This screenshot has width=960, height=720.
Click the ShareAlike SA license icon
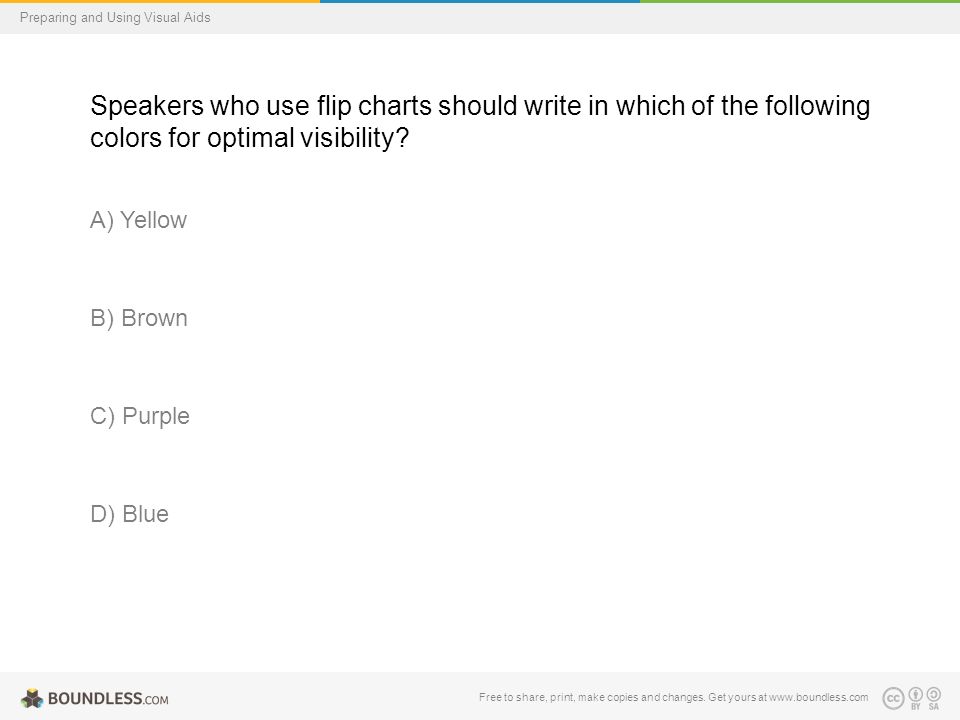click(x=934, y=698)
